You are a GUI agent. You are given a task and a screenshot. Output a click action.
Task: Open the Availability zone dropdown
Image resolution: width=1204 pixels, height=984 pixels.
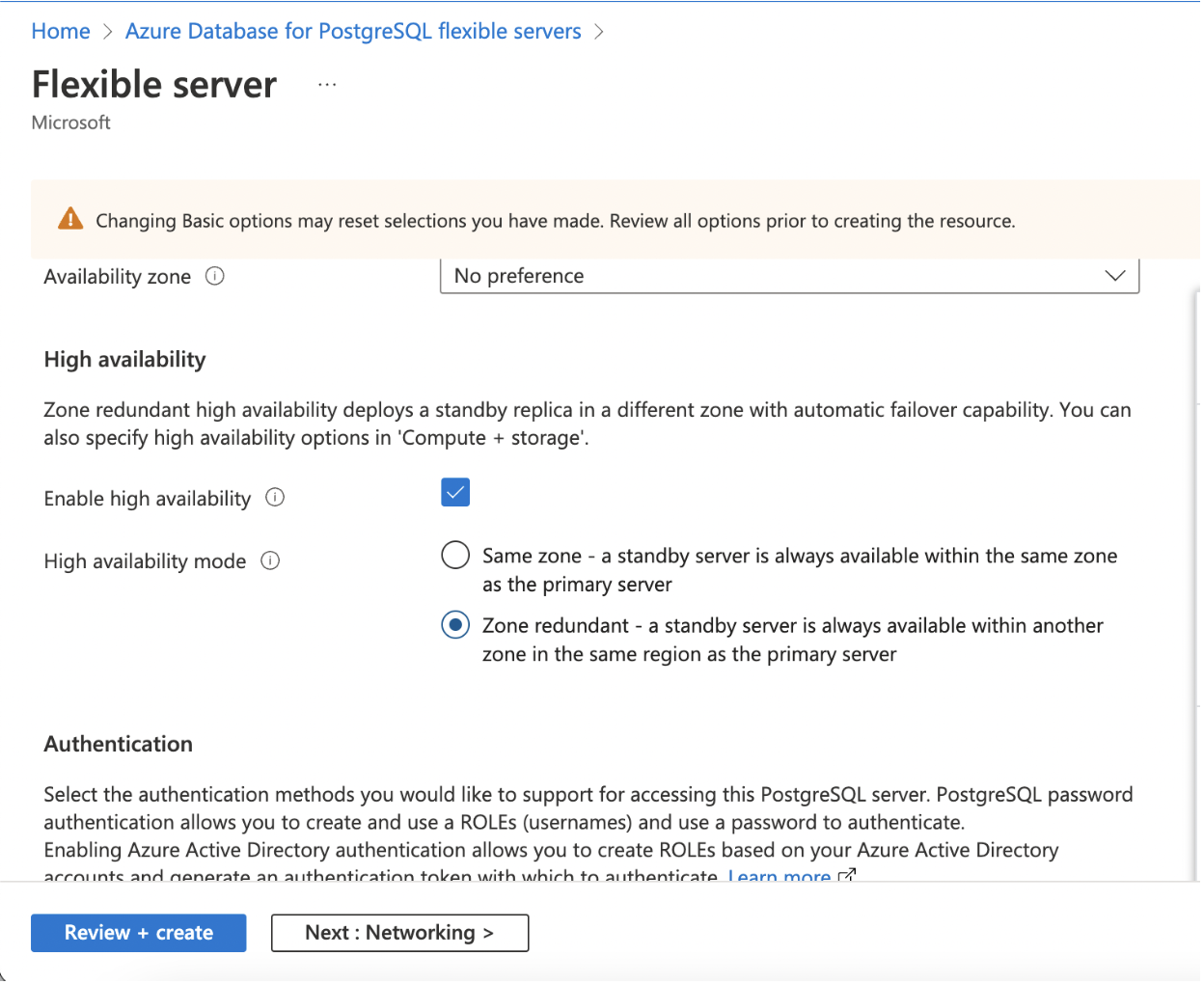[x=789, y=276]
